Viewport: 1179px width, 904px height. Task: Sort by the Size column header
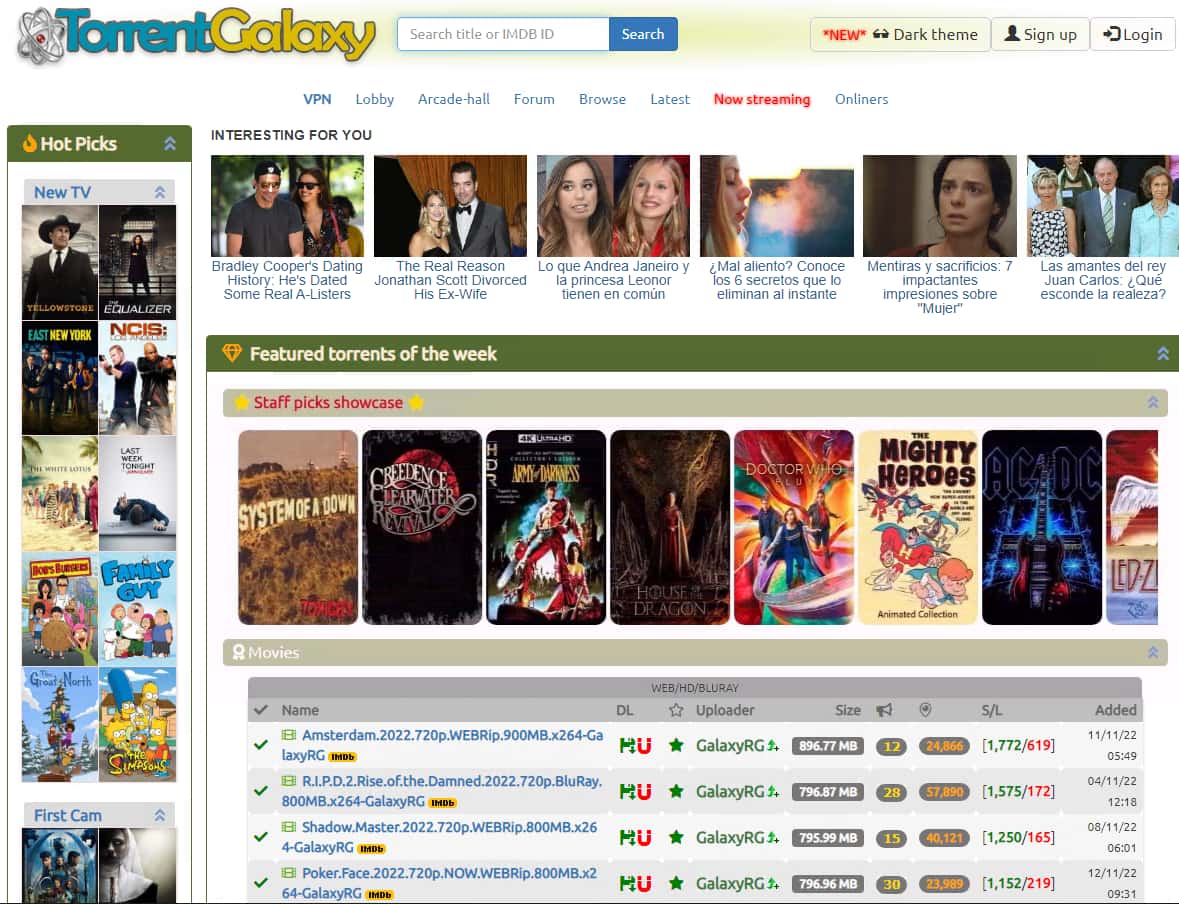[847, 710]
